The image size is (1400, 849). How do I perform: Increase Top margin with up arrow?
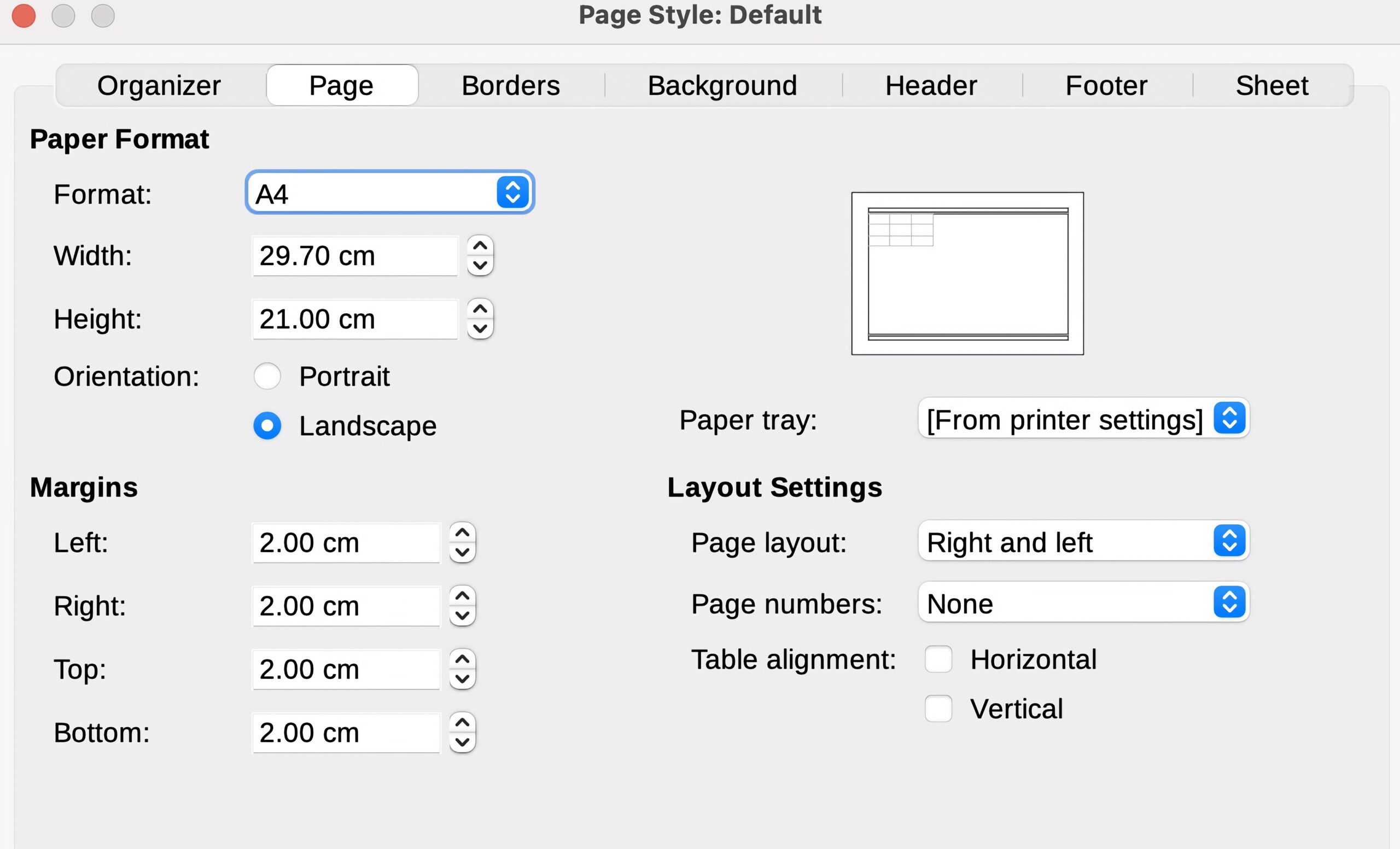coord(463,659)
